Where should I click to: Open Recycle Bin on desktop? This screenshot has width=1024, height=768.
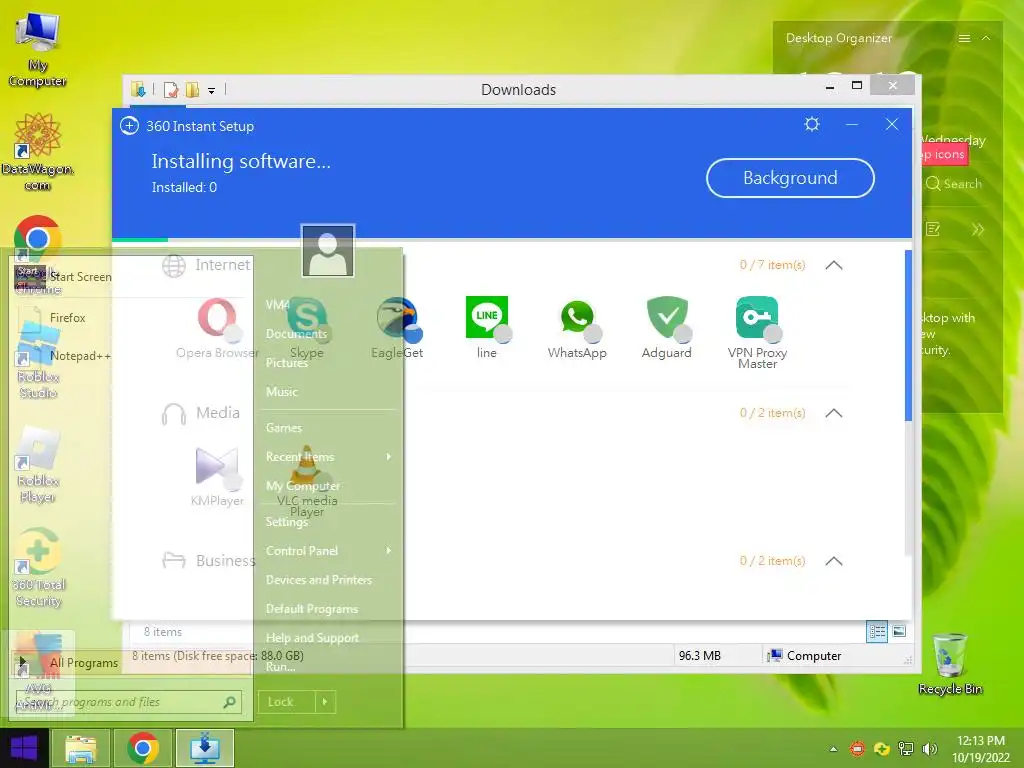(x=950, y=664)
